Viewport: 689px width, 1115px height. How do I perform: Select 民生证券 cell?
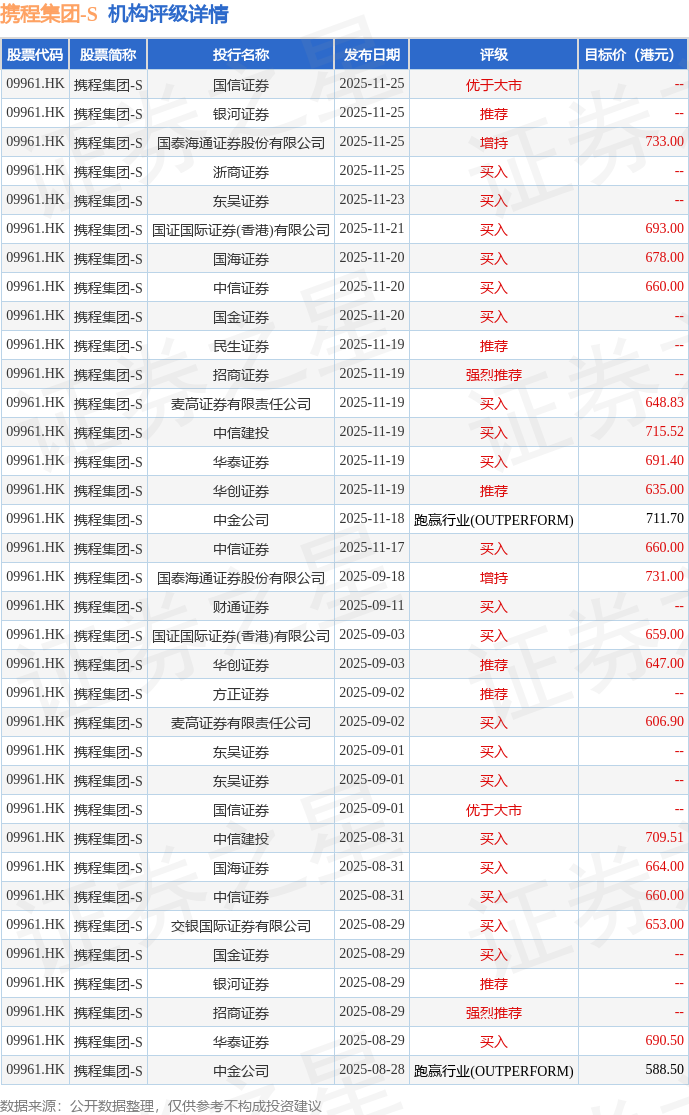click(x=241, y=346)
